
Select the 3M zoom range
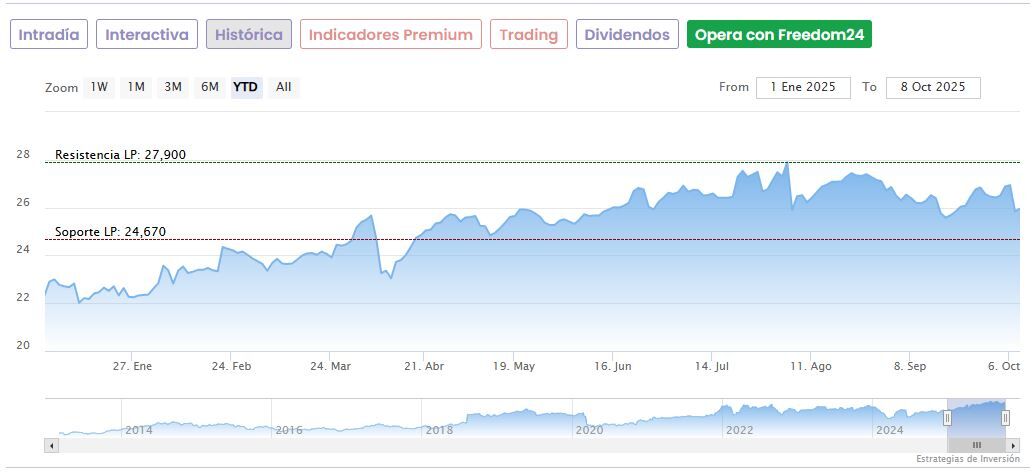click(x=173, y=87)
